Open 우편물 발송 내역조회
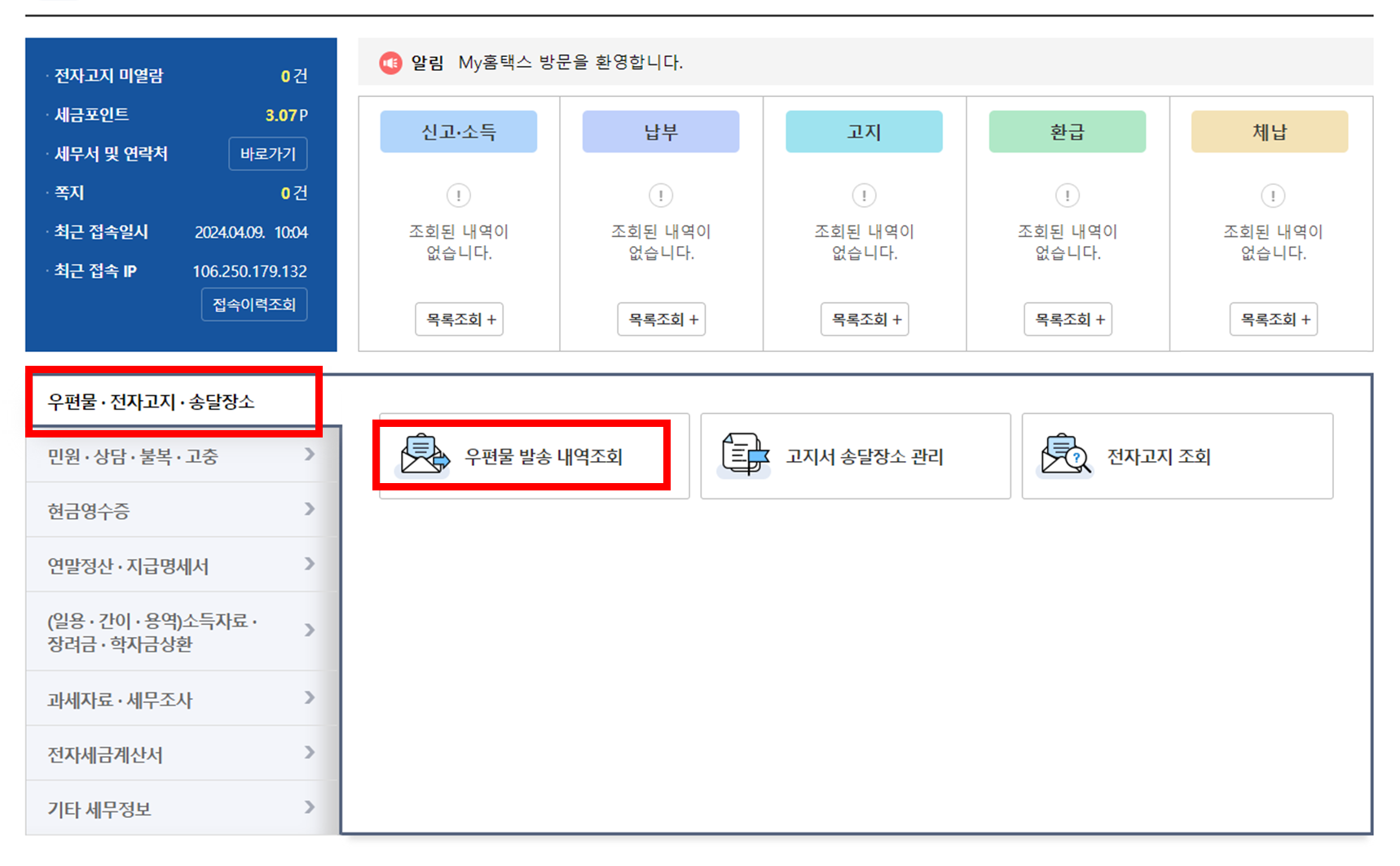The width and height of the screenshot is (1400, 866). pos(535,456)
